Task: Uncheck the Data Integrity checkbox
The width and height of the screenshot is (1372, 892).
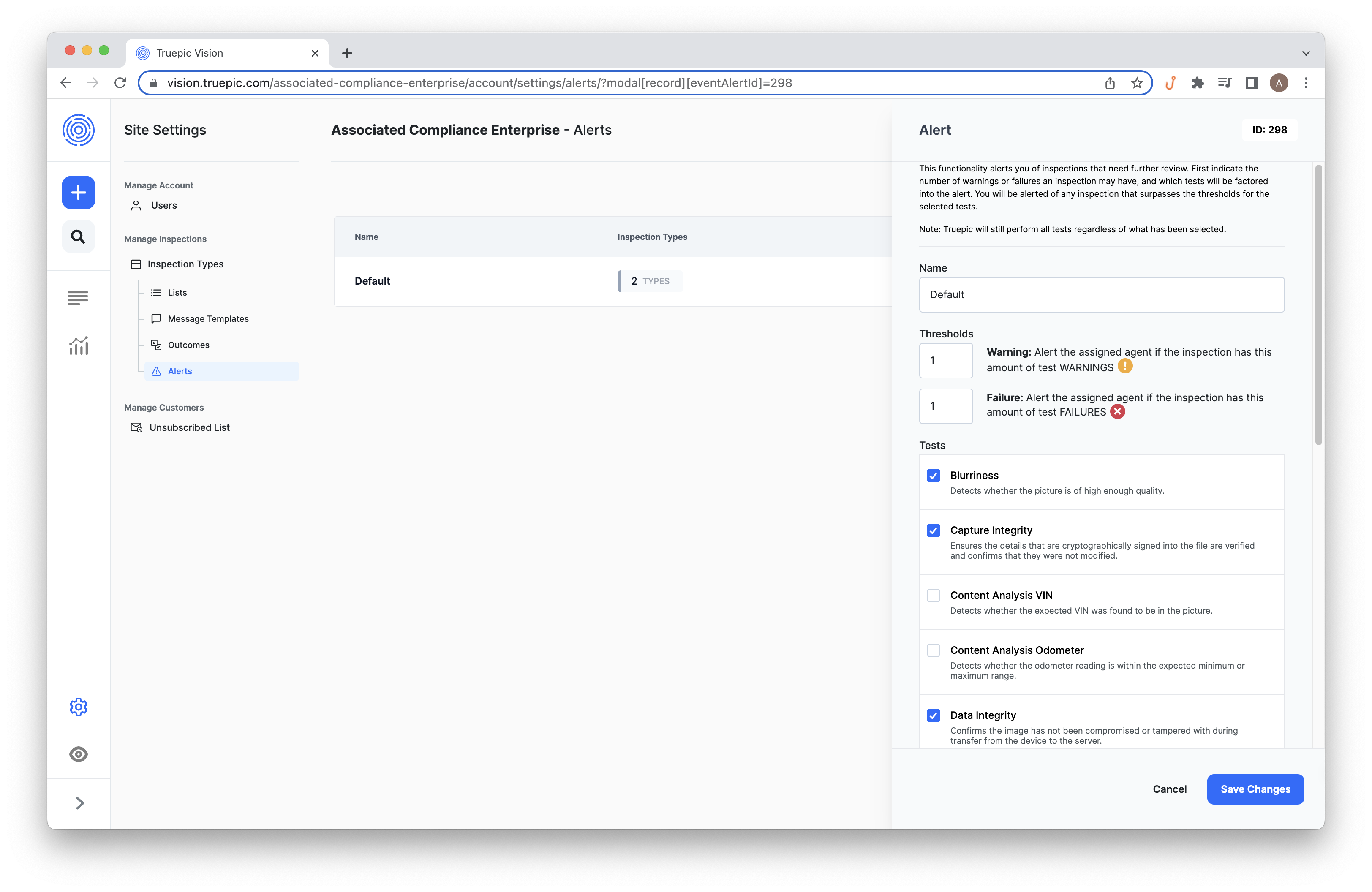Action: [x=933, y=715]
